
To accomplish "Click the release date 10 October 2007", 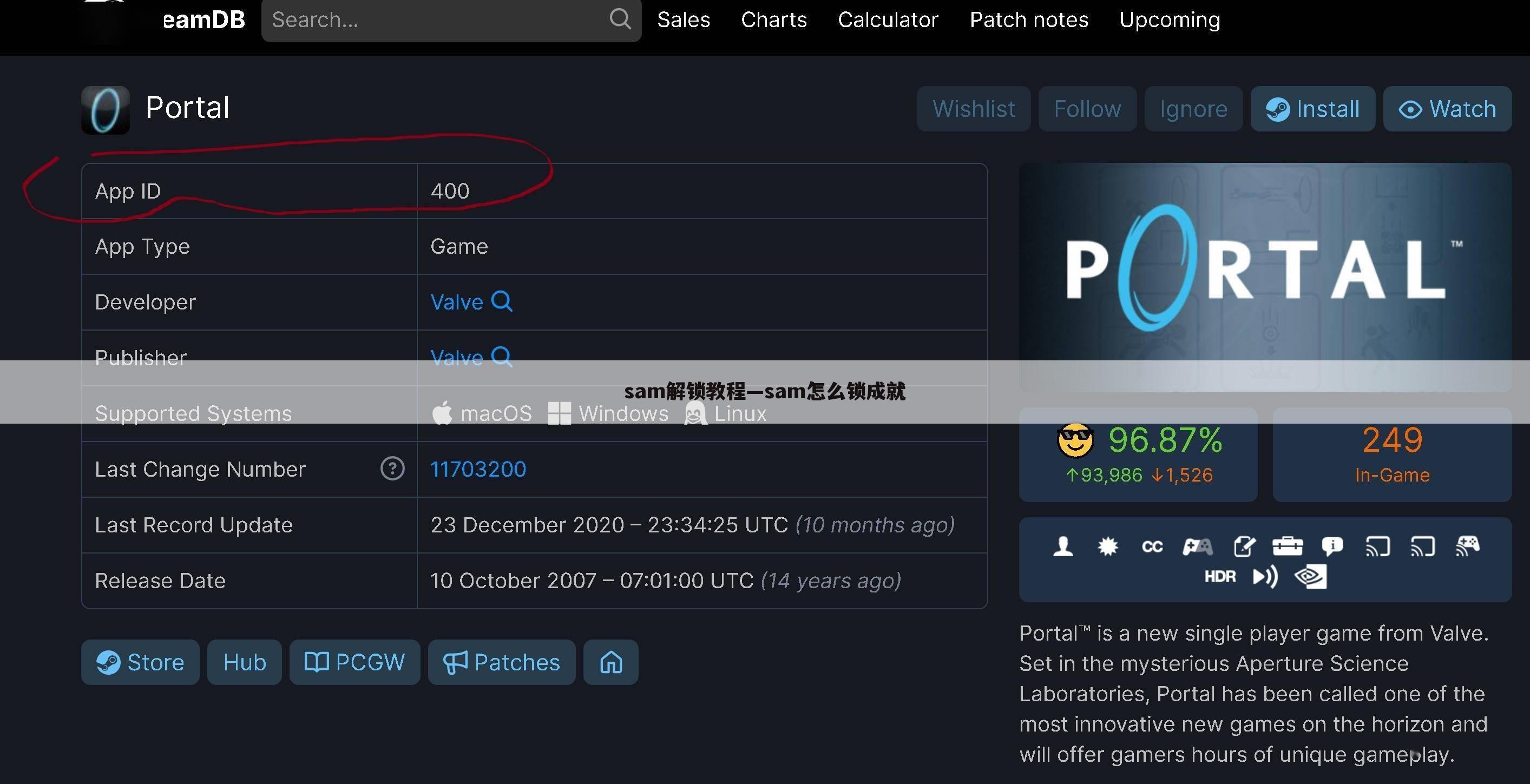I will [x=513, y=581].
